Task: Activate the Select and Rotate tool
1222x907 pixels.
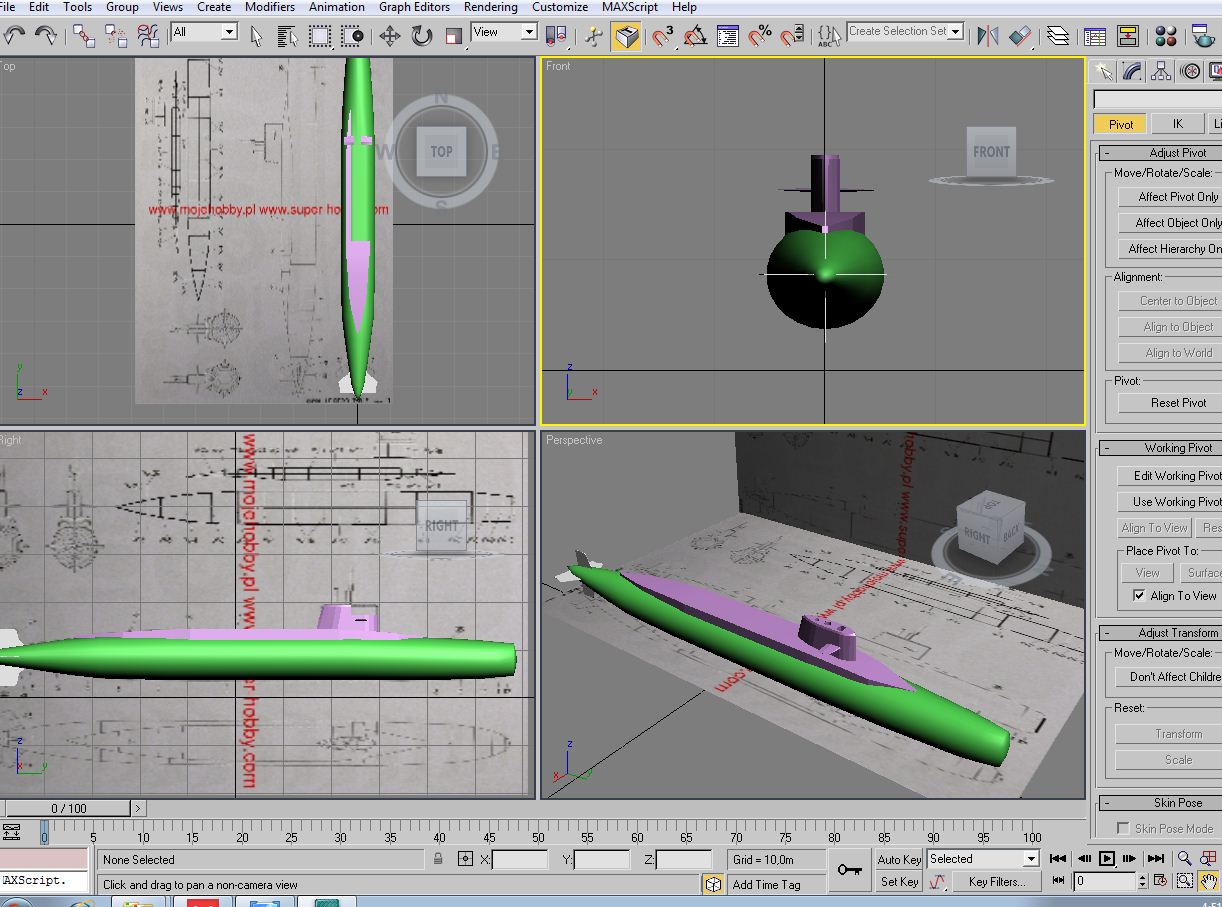Action: pyautogui.click(x=421, y=36)
